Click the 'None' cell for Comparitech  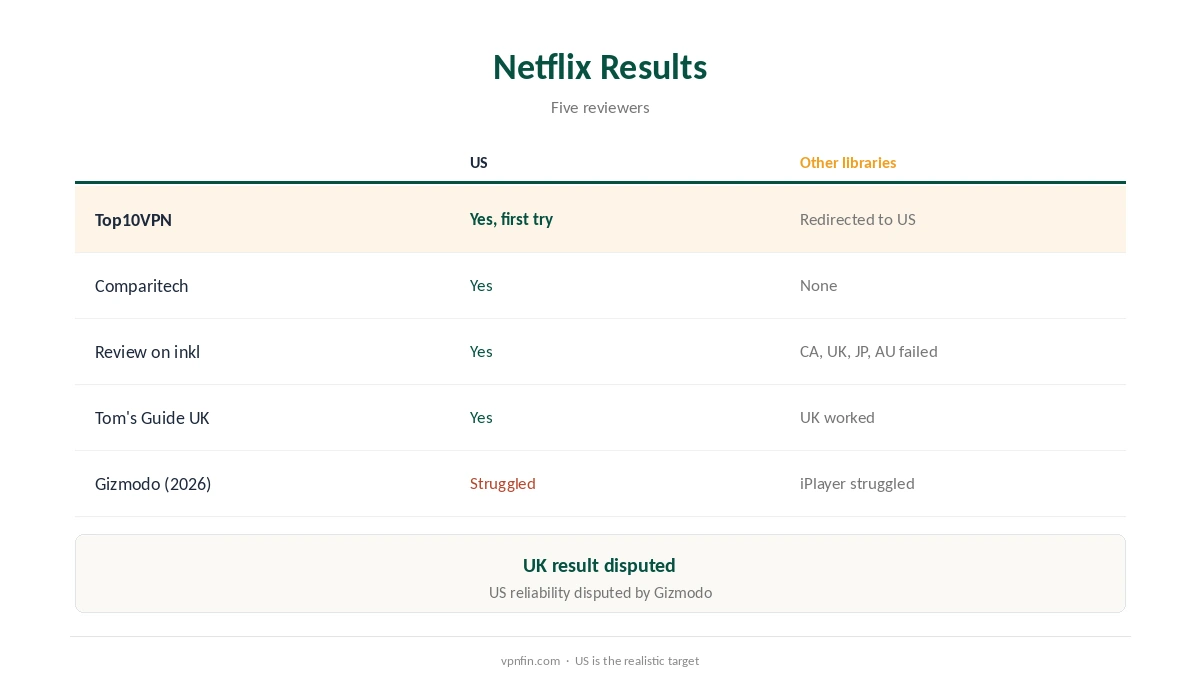point(818,285)
